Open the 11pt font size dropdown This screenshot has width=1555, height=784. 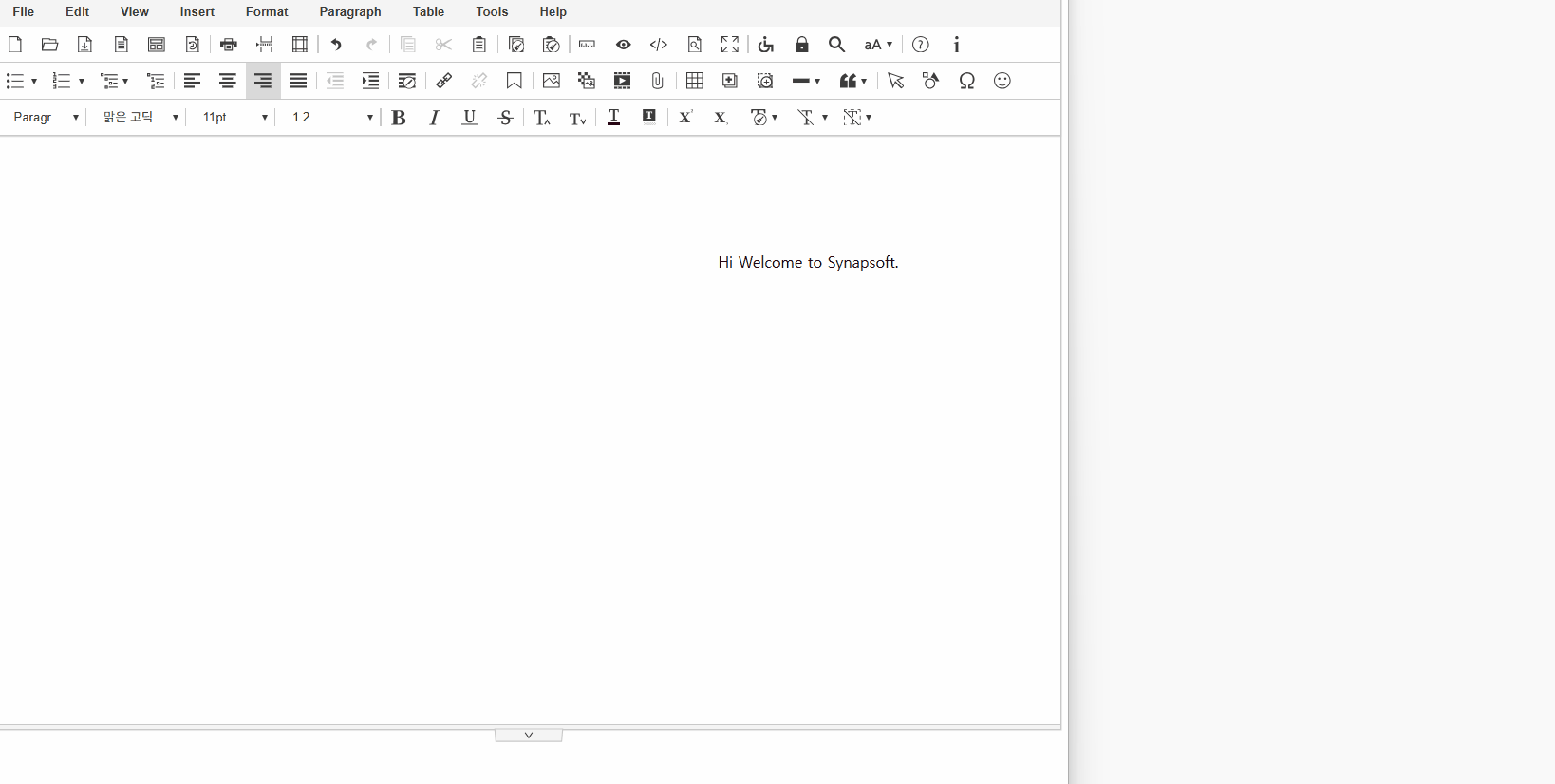234,118
